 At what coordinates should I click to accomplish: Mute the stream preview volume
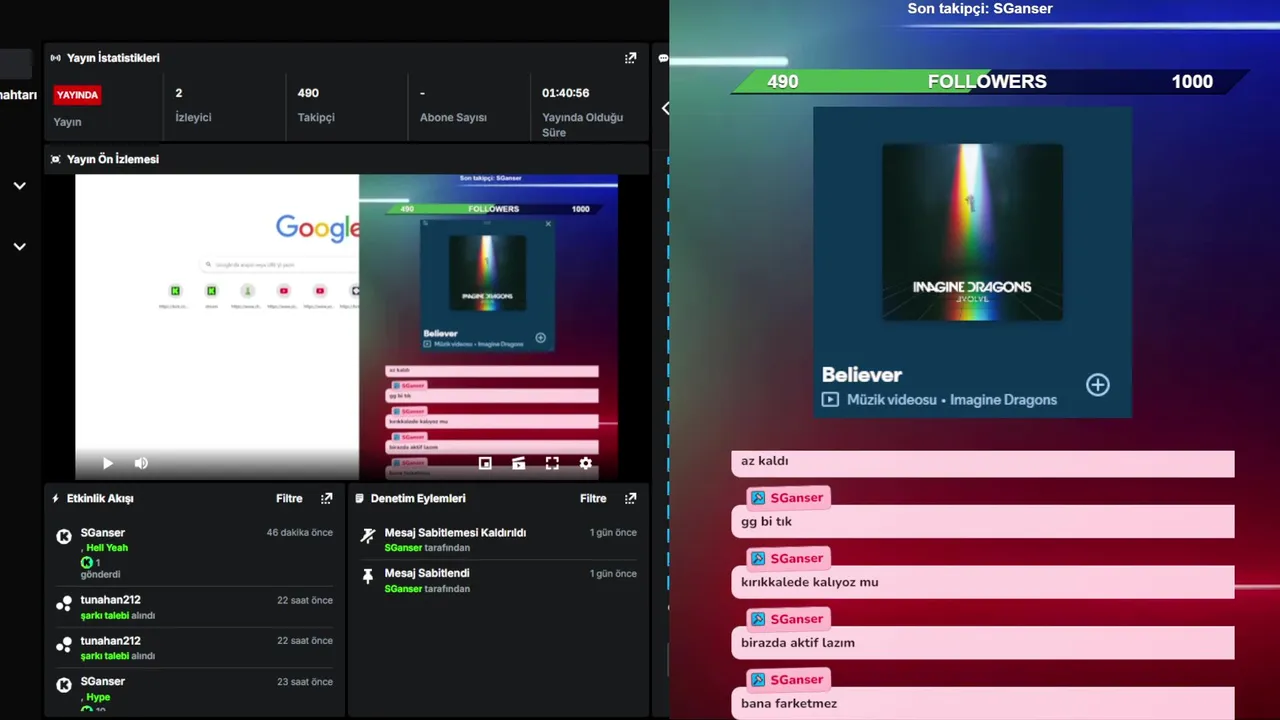point(141,463)
